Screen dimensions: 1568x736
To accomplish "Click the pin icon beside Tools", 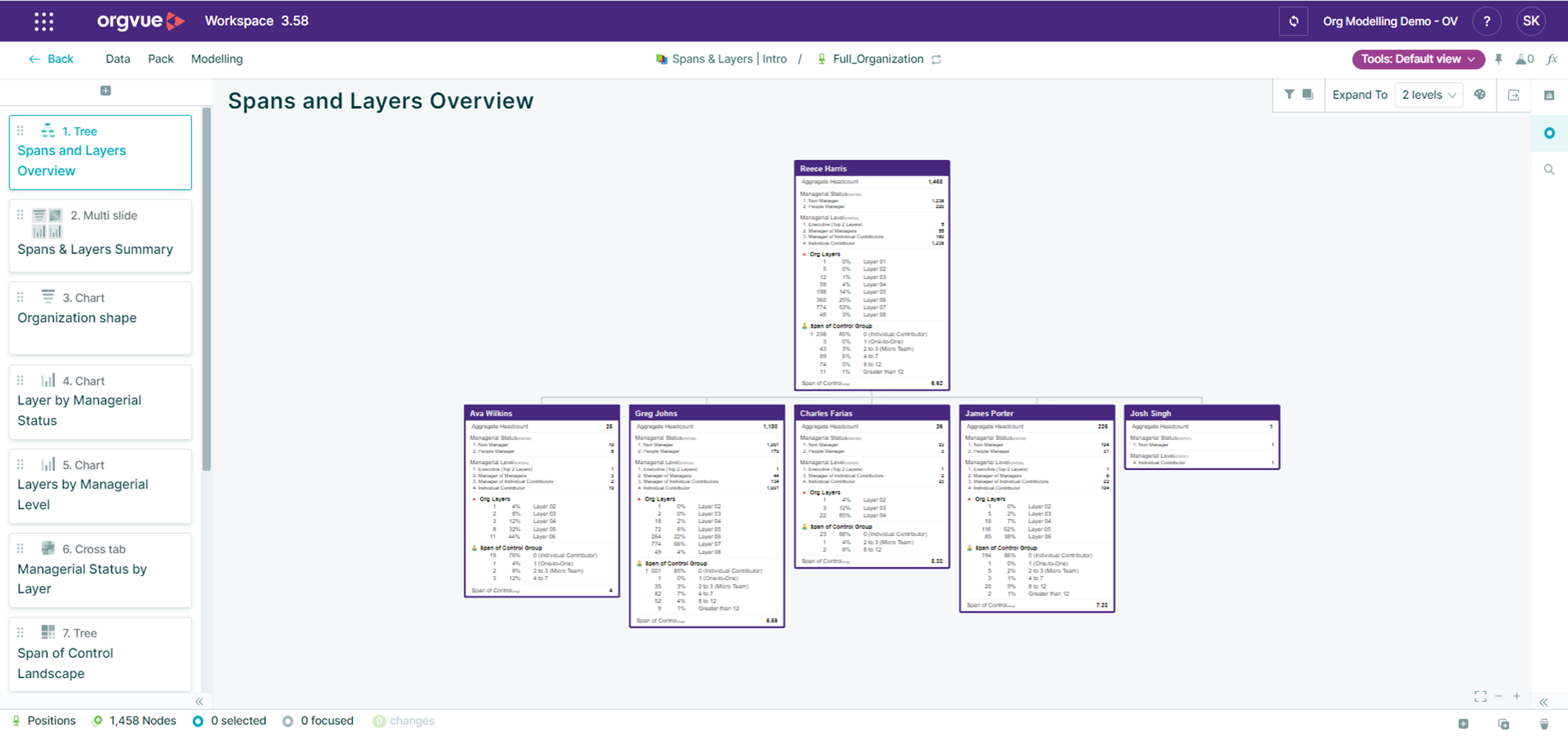I will [x=1498, y=59].
